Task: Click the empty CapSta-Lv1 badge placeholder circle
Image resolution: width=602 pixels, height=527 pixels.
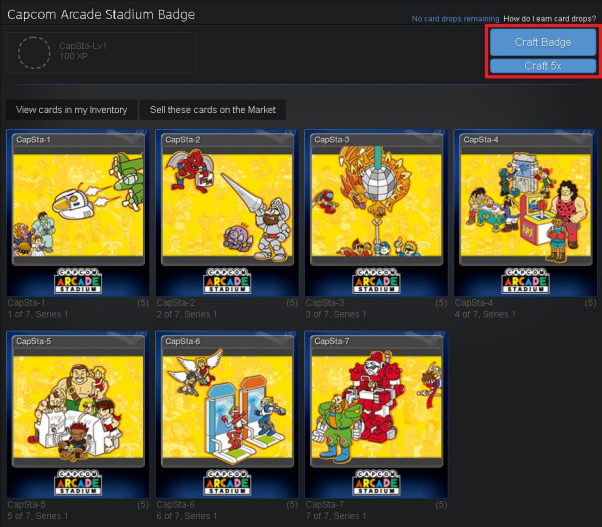Action: [34, 53]
